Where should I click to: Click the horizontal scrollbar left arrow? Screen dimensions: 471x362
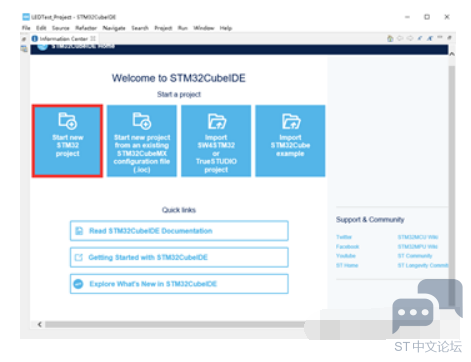[x=40, y=324]
